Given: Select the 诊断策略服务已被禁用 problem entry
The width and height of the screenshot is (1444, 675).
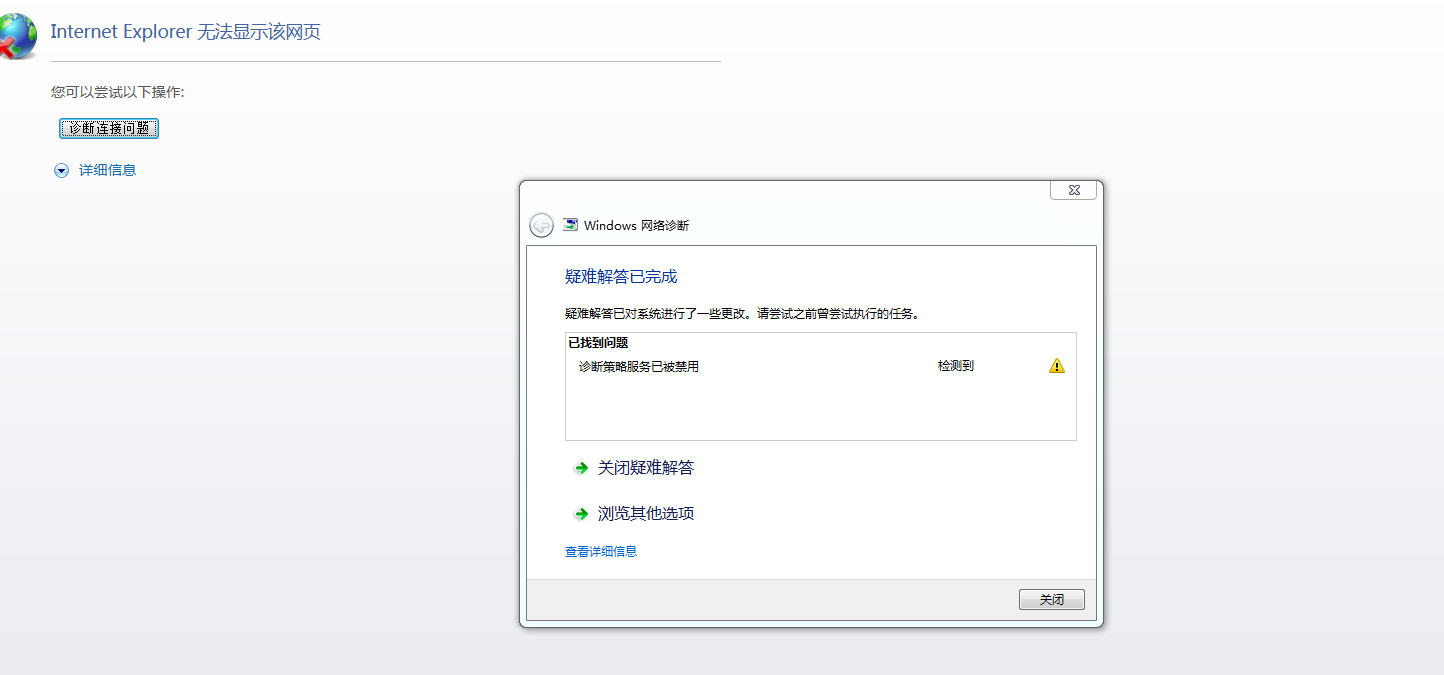Looking at the screenshot, I should pyautogui.click(x=639, y=367).
